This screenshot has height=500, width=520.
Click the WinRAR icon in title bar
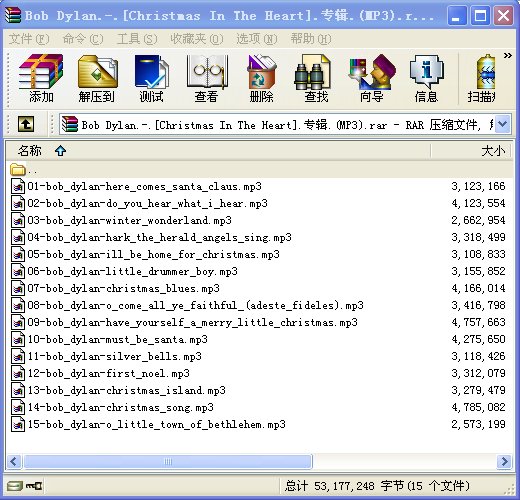(x=13, y=15)
